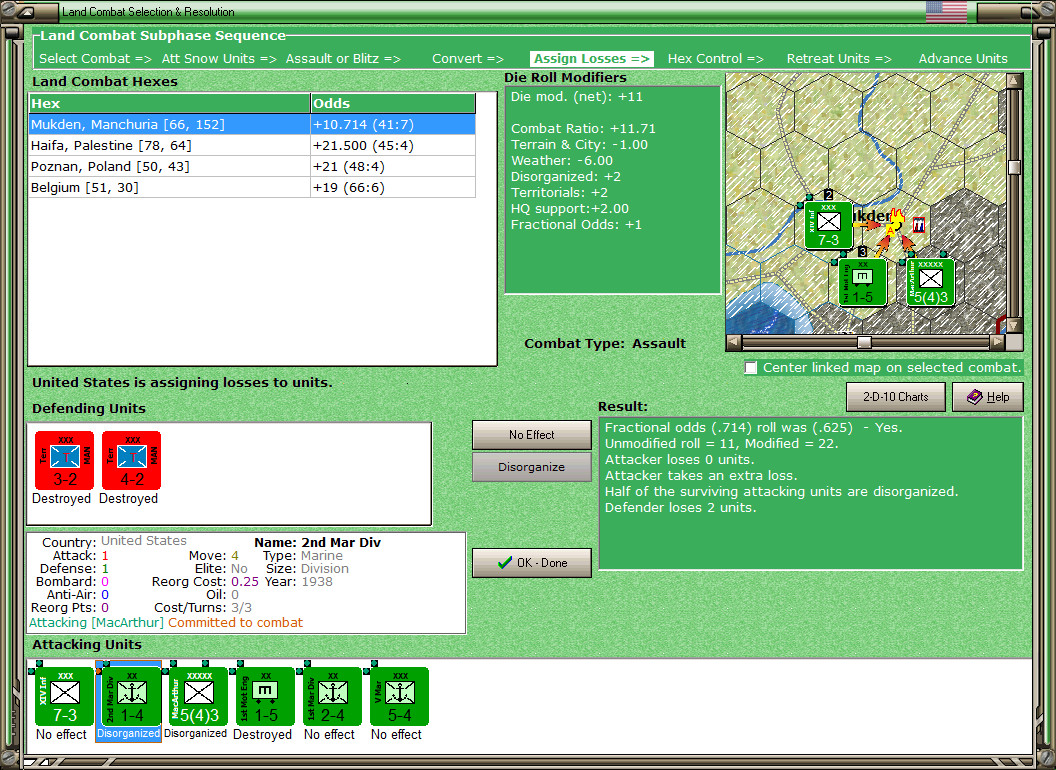Click the Assault or Blitz subphase step

coord(343,59)
